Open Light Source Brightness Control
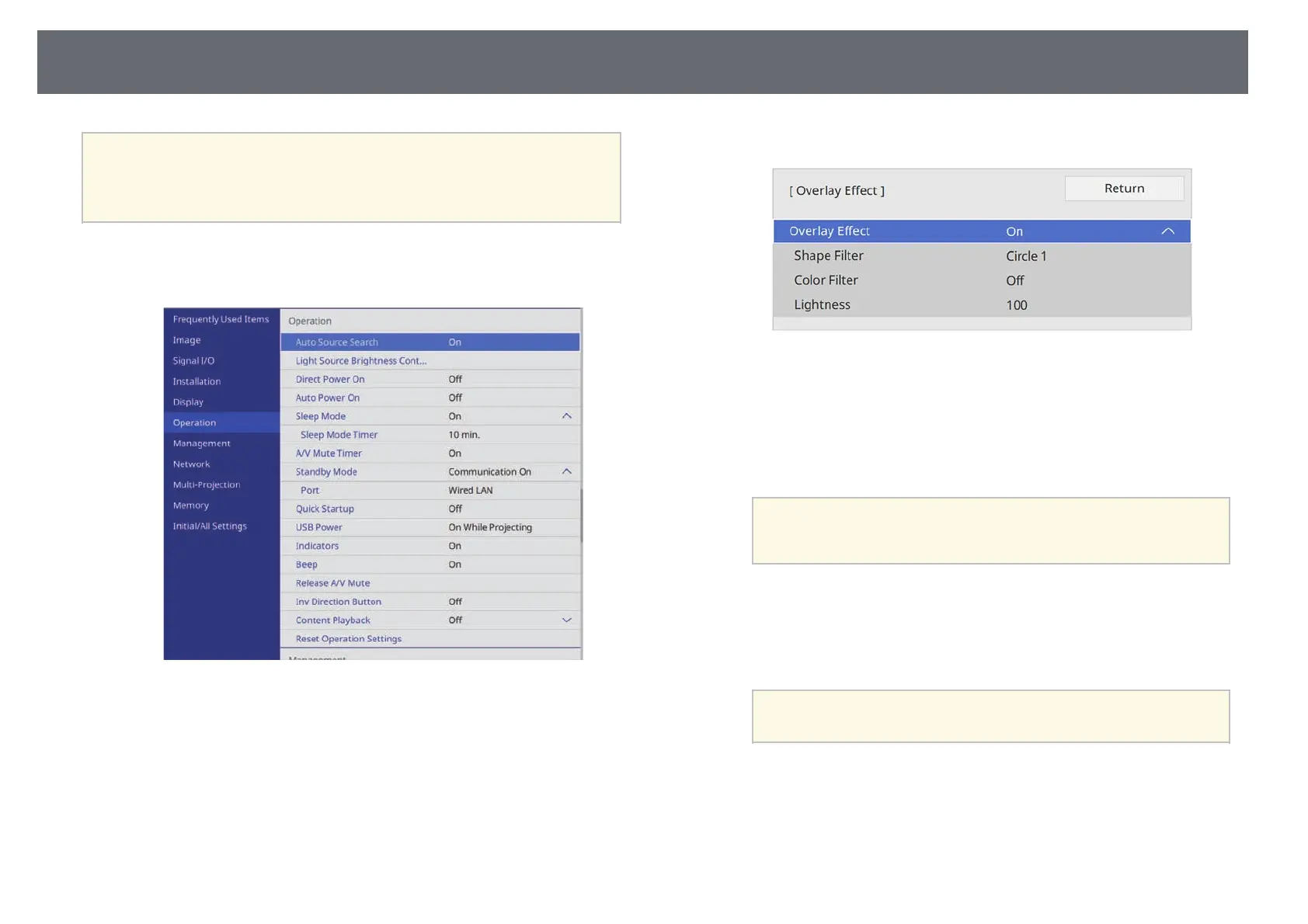This screenshot has width=1308, height=924. point(430,361)
